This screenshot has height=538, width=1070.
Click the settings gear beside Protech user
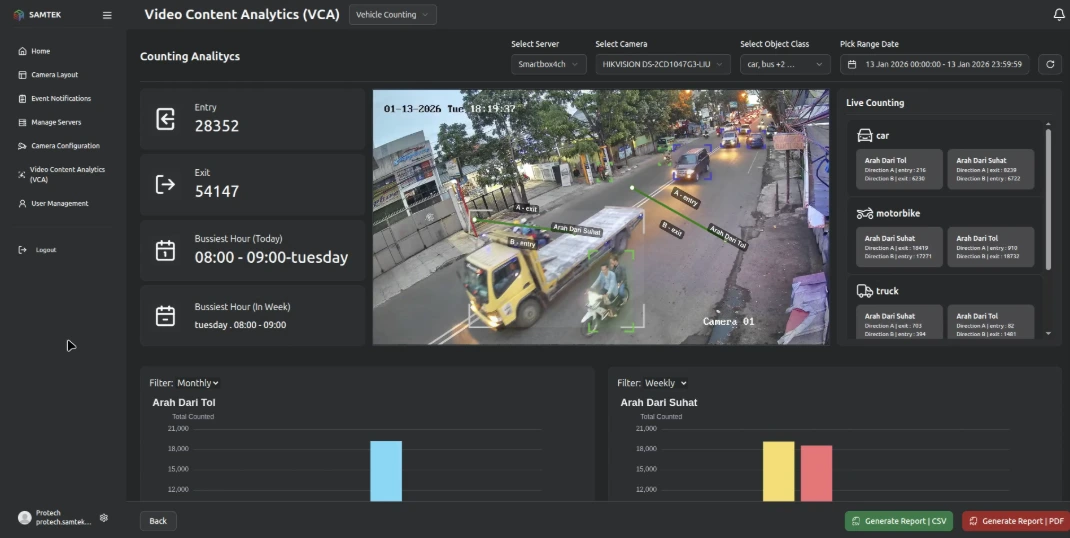(x=104, y=518)
